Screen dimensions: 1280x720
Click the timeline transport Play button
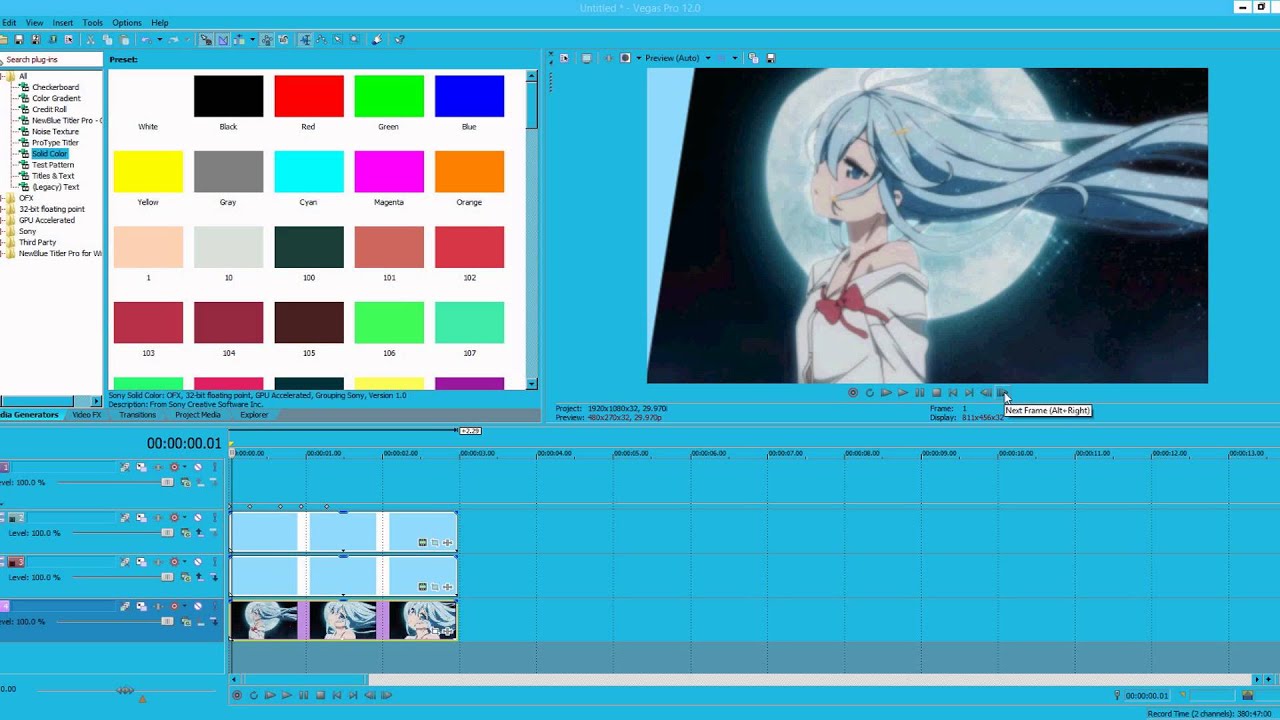point(286,695)
